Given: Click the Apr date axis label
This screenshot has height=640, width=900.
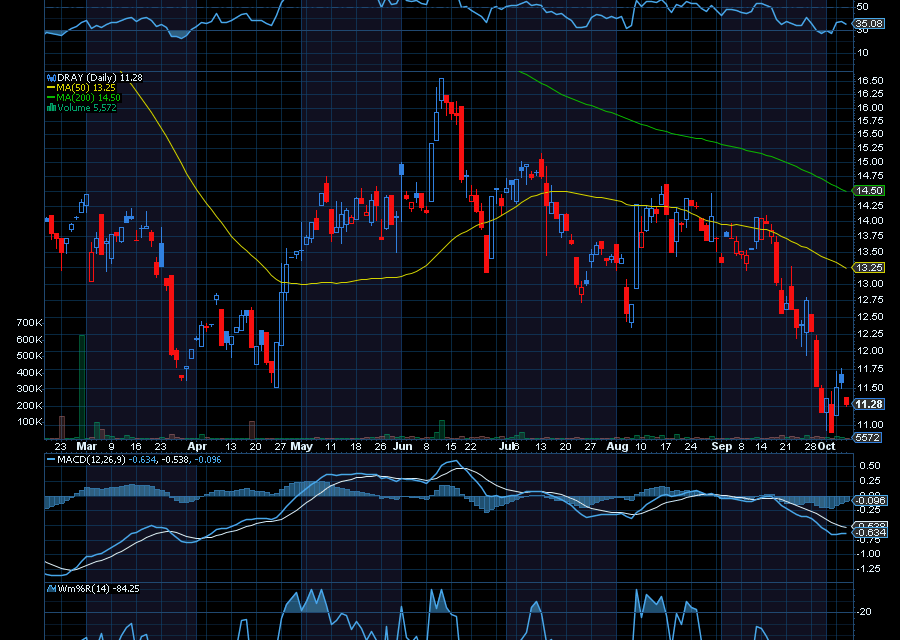Looking at the screenshot, I should click(197, 446).
